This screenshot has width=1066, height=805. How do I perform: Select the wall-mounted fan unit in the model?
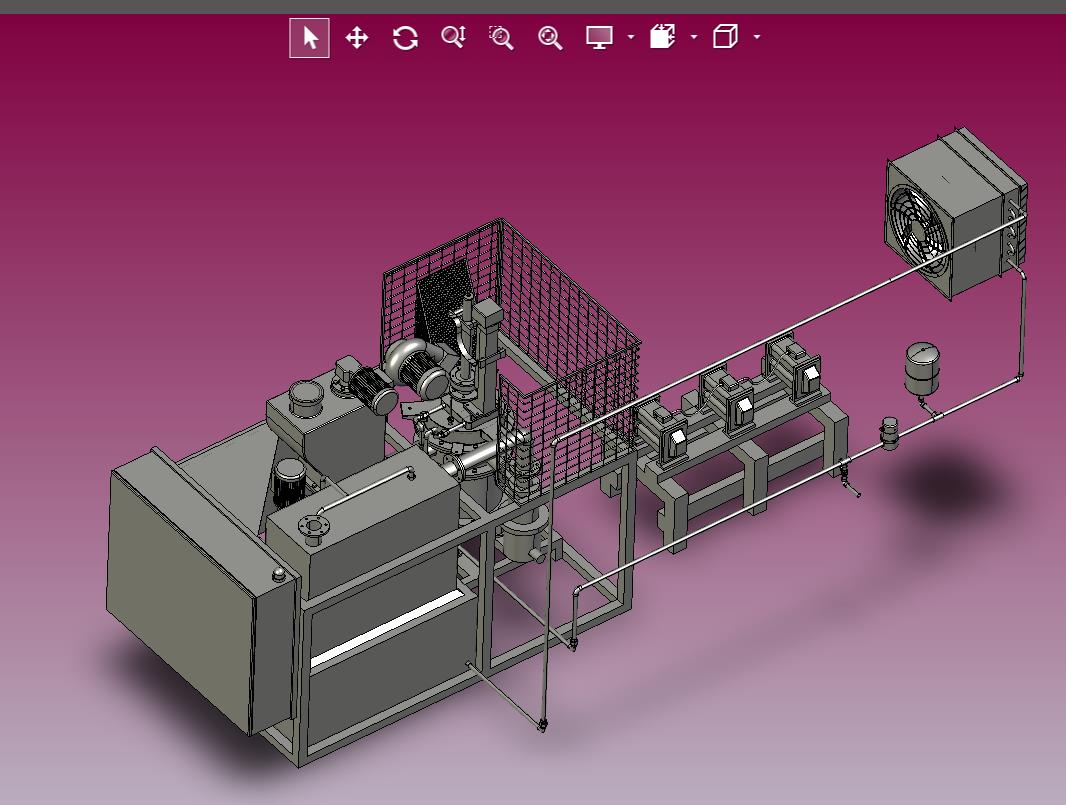click(x=955, y=212)
